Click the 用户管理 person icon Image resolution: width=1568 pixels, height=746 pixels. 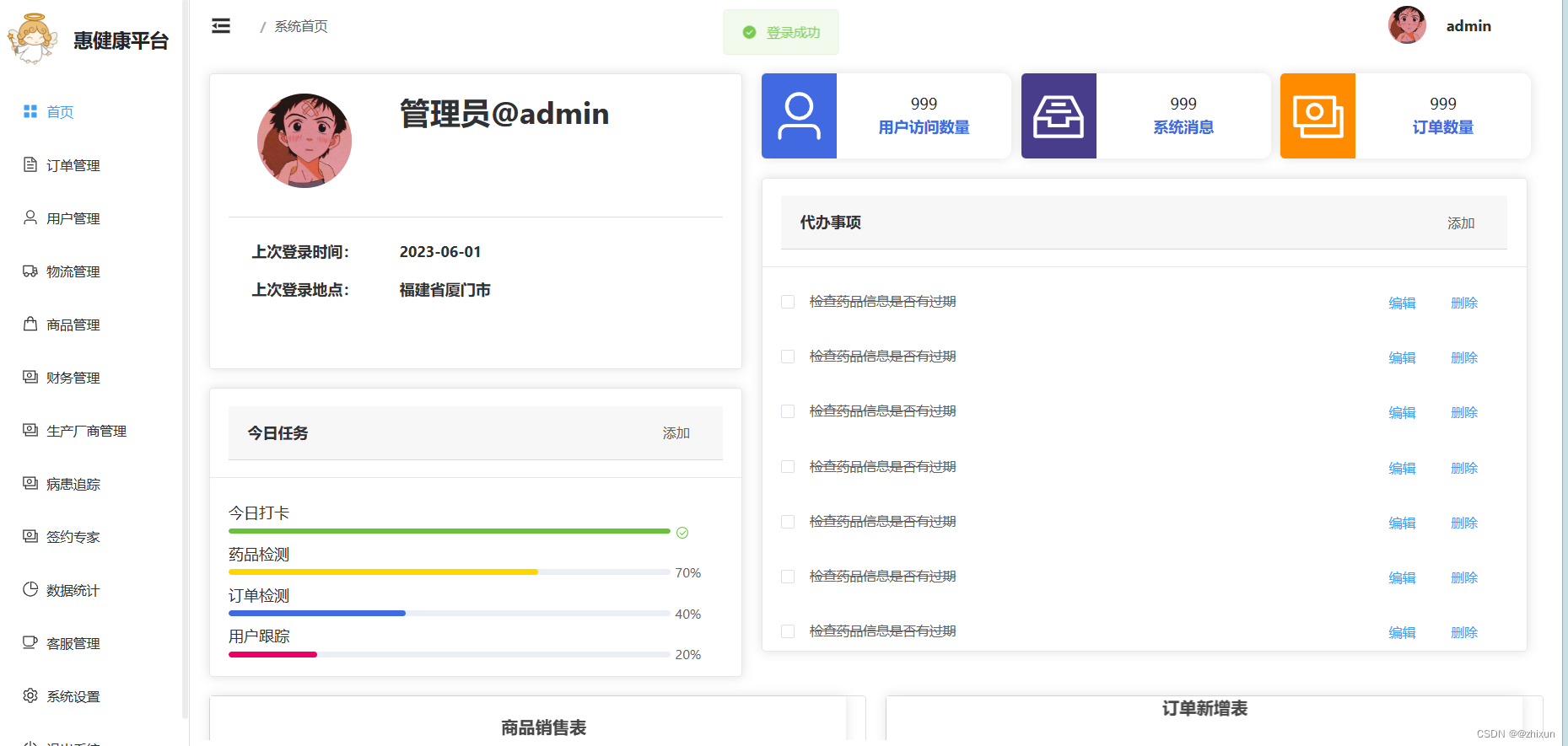click(x=30, y=217)
